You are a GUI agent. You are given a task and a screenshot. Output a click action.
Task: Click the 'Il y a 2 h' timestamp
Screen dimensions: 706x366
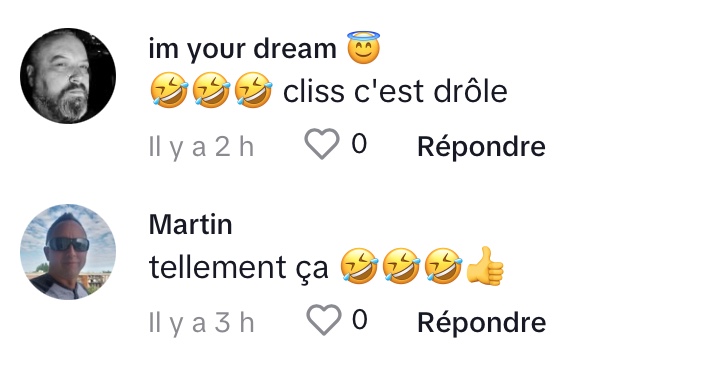tap(201, 147)
